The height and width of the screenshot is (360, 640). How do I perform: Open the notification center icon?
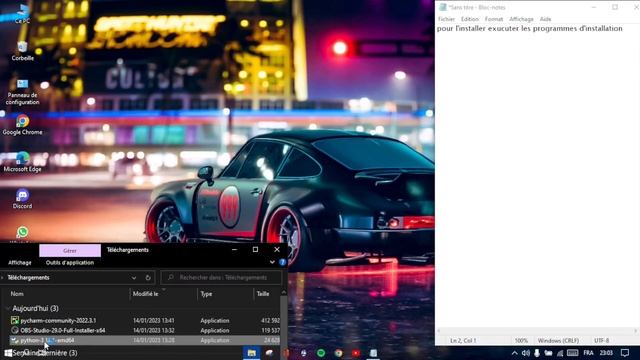point(625,353)
